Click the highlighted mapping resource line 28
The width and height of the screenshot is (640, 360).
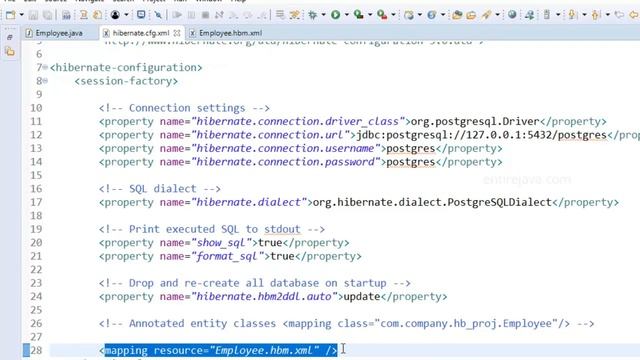coord(221,350)
